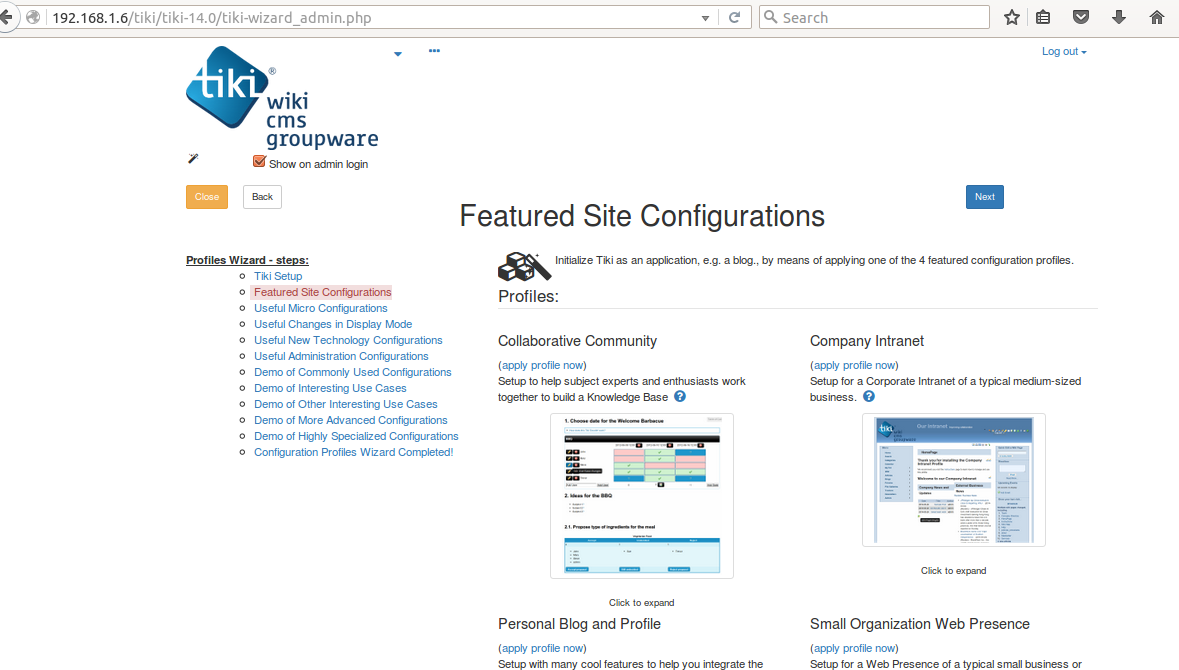Image resolution: width=1179 pixels, height=670 pixels.
Task: Open Configuration Profiles Wizard Completed! step
Action: (x=353, y=452)
